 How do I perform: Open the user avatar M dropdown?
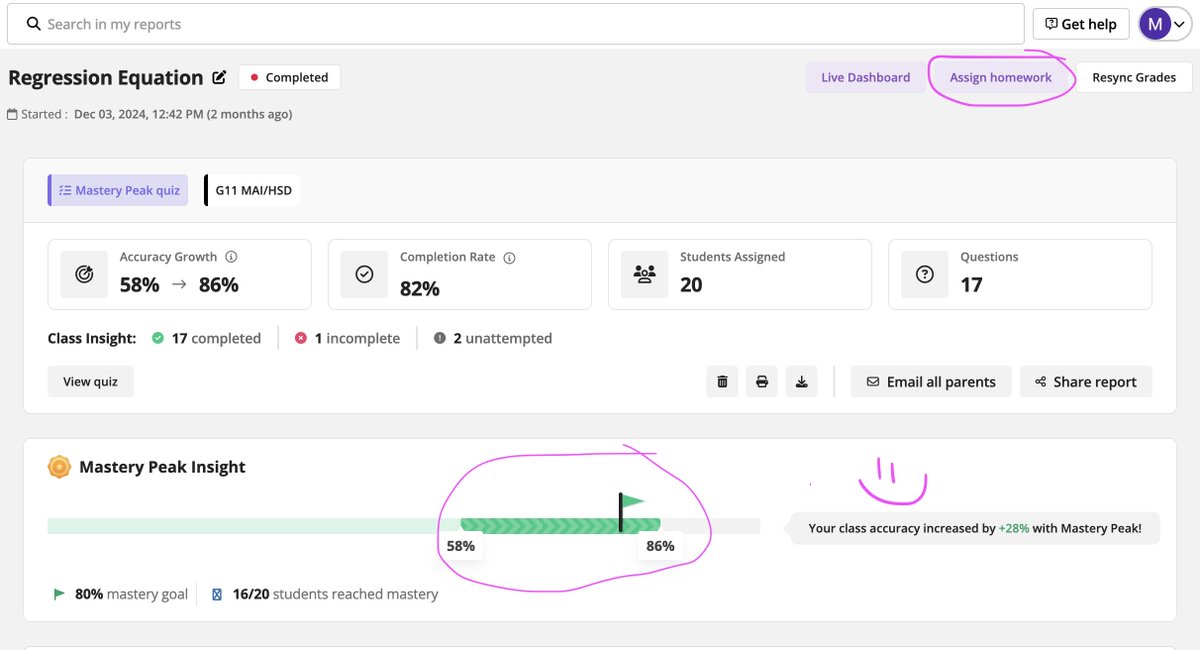(x=1165, y=24)
